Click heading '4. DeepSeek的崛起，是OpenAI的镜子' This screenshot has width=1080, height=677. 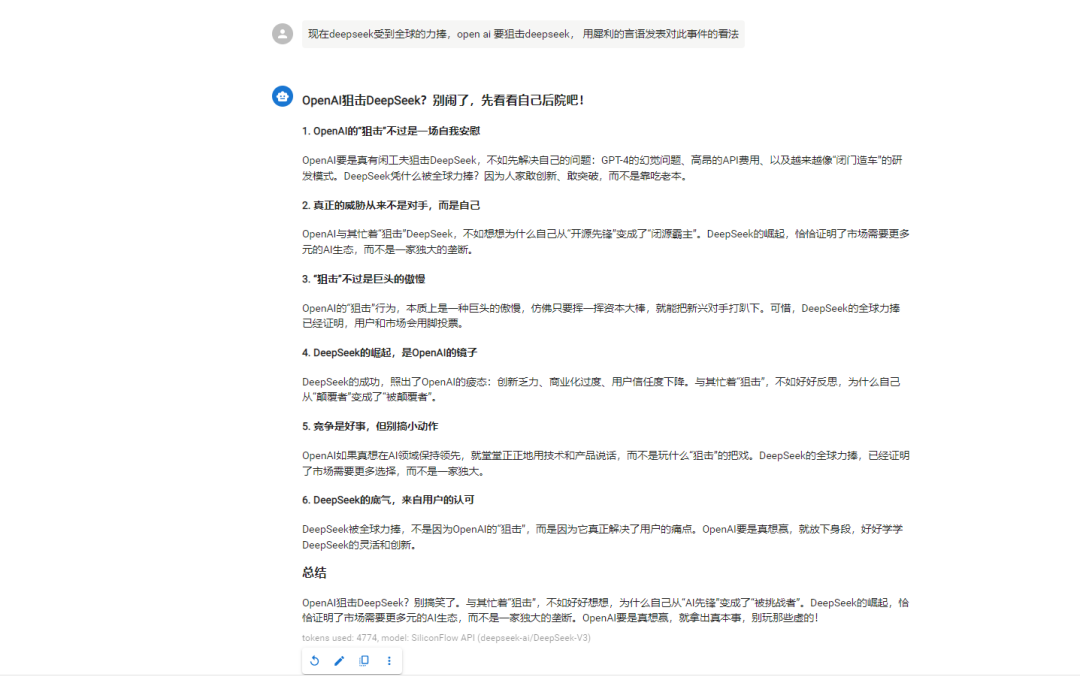click(x=389, y=353)
